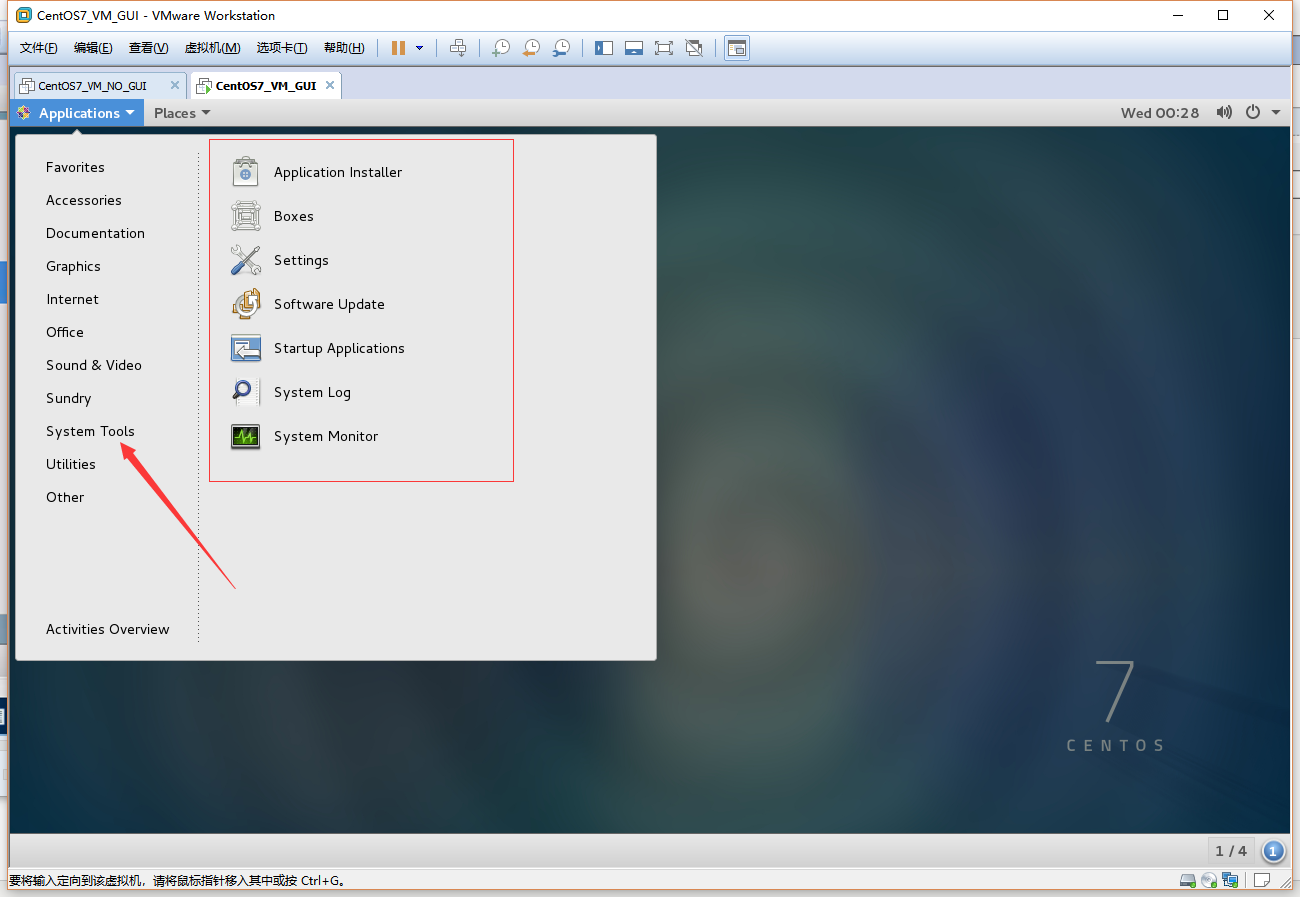Click the GNOME volume speaker icon
1300x897 pixels.
1224,113
